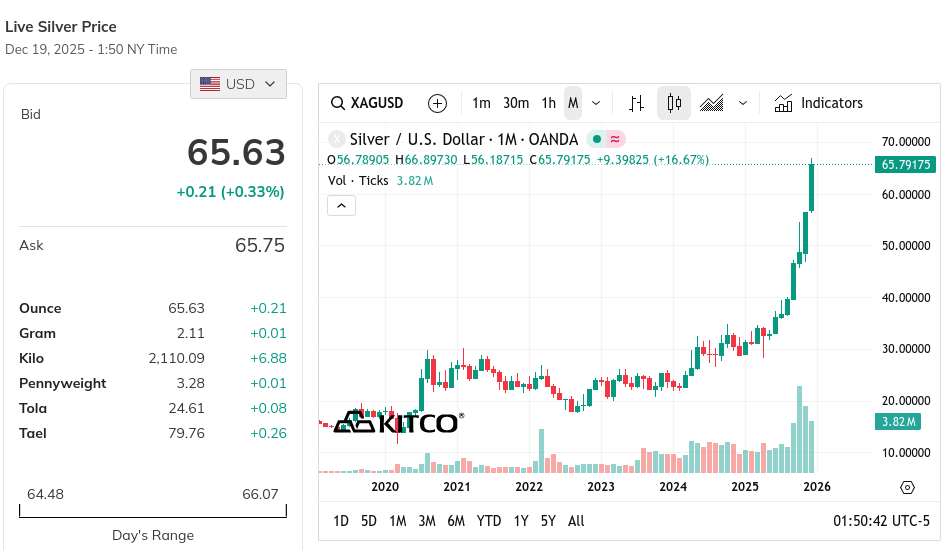
Task: Click the Tael change value +0.26
Action: click(268, 433)
